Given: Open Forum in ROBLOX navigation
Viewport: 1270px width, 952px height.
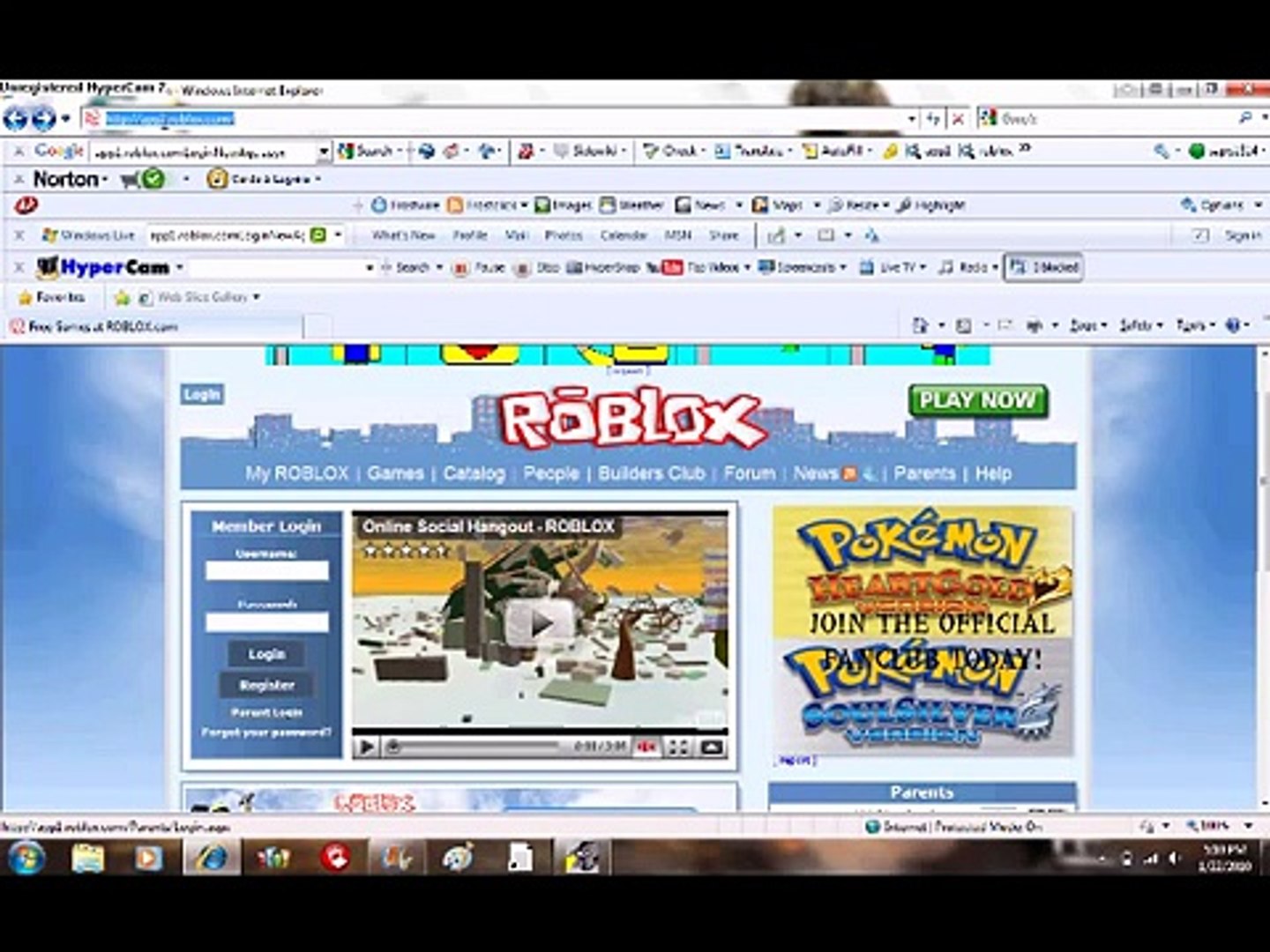Looking at the screenshot, I should pos(750,473).
